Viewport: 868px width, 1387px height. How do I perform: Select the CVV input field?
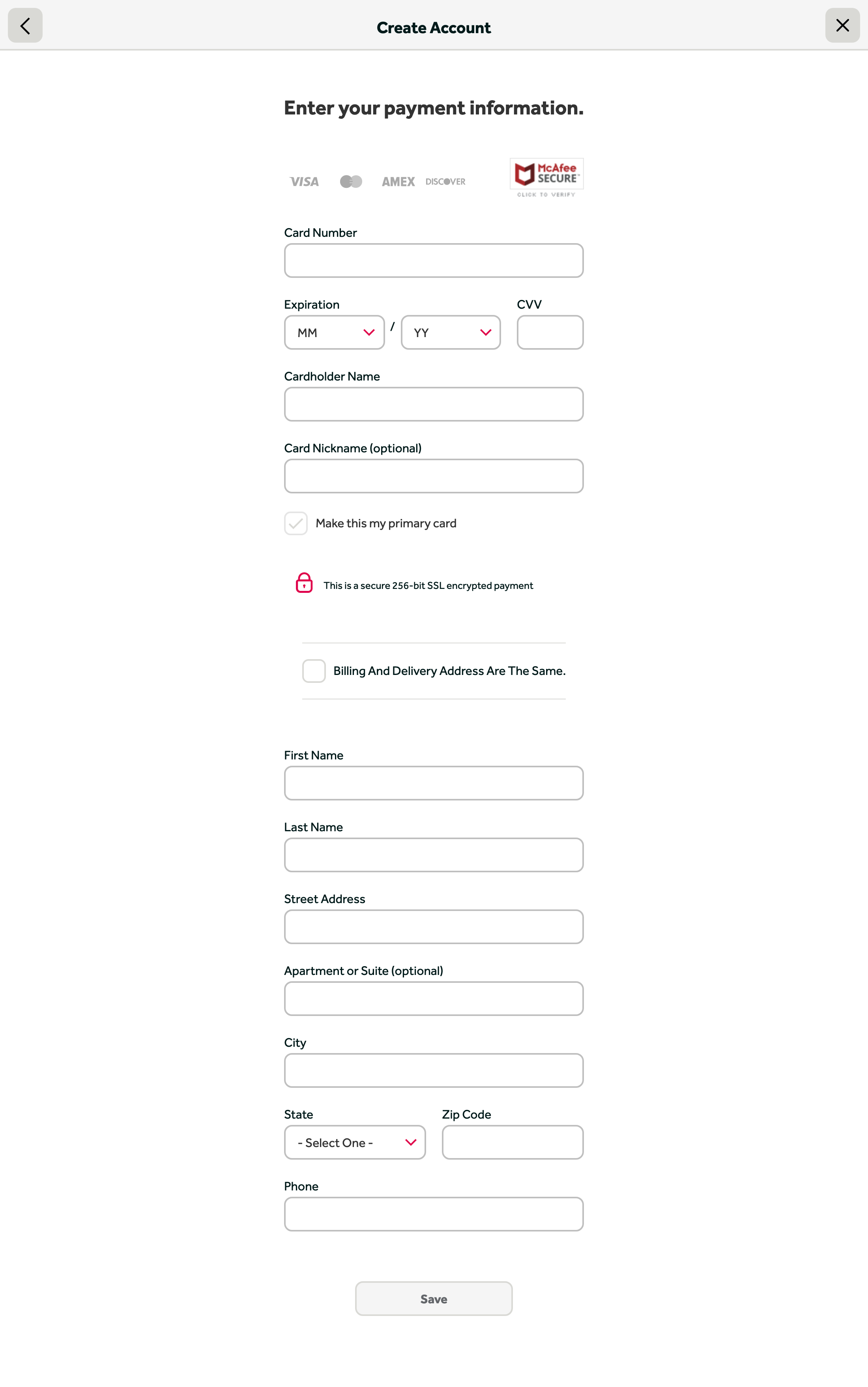pyautogui.click(x=549, y=332)
